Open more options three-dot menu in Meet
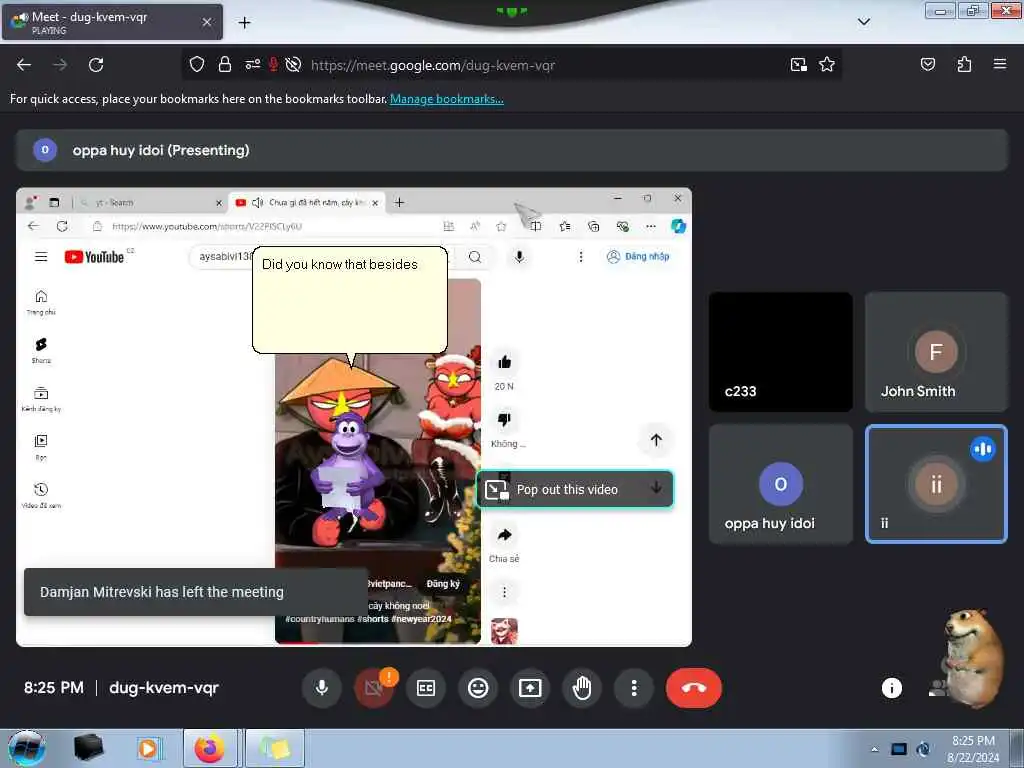 coord(633,688)
